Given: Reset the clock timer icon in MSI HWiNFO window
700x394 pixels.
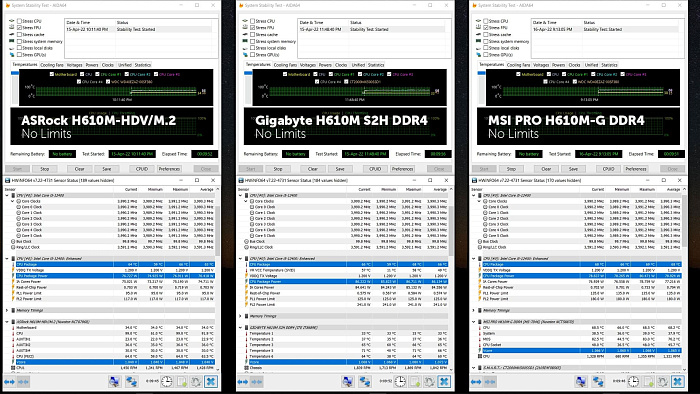Looking at the screenshot, I should 633,382.
